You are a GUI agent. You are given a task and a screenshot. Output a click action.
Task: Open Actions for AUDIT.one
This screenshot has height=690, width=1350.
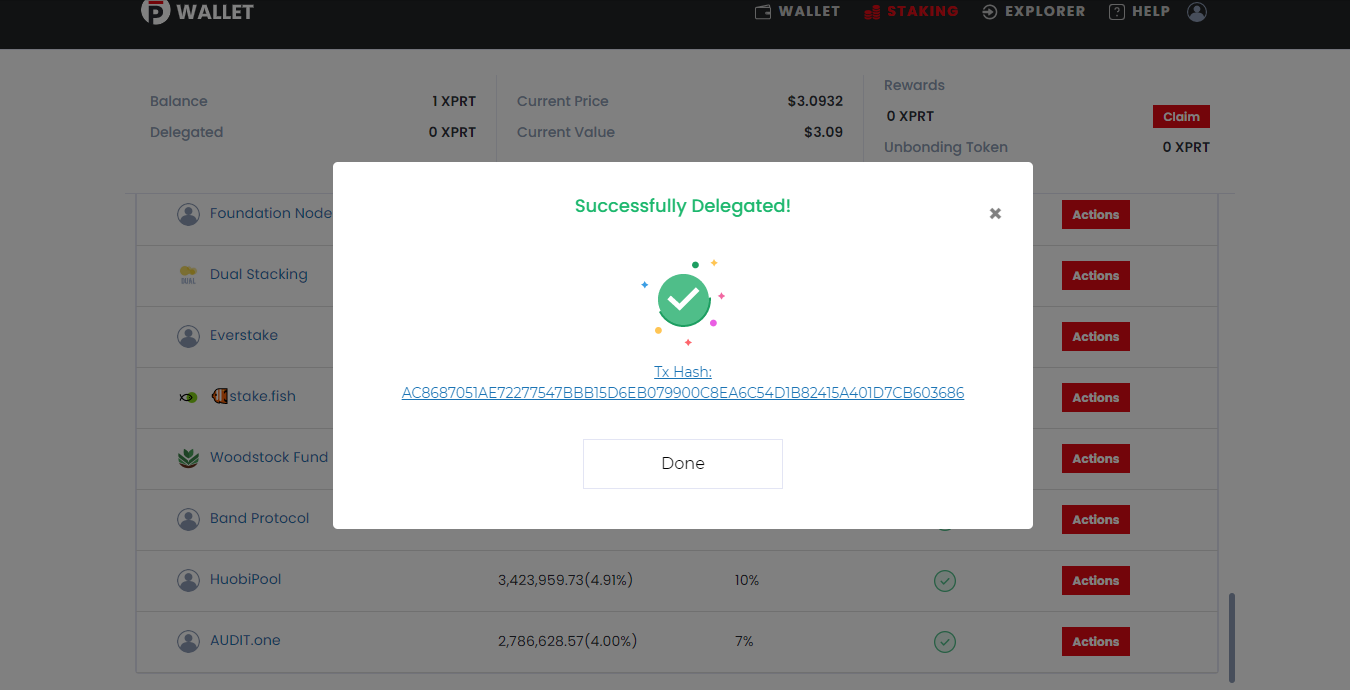[x=1096, y=642]
